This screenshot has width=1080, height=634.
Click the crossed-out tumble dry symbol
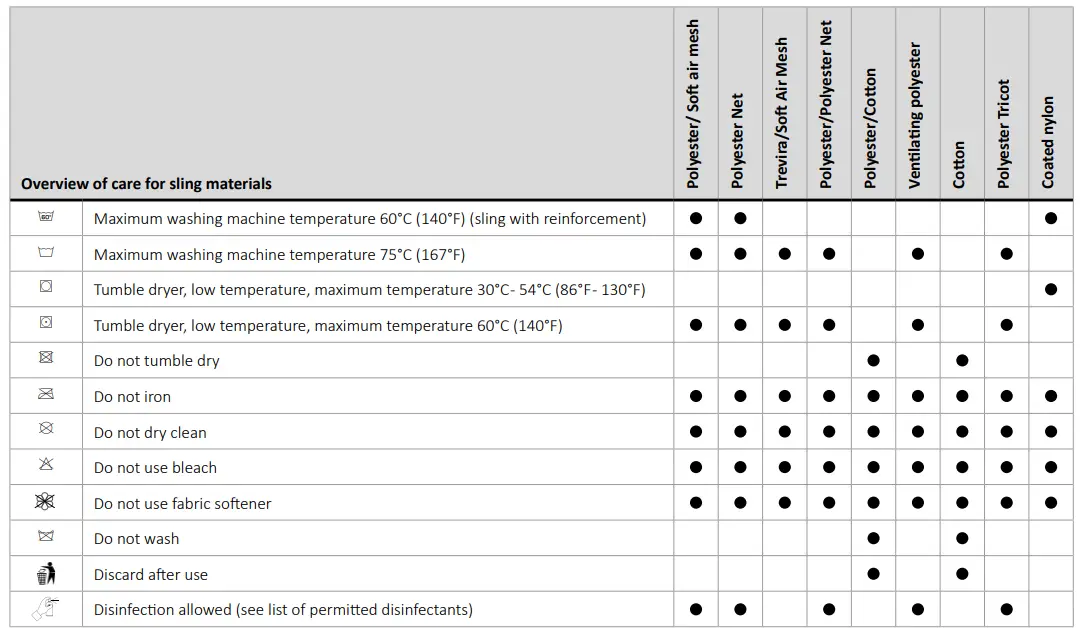tap(46, 359)
